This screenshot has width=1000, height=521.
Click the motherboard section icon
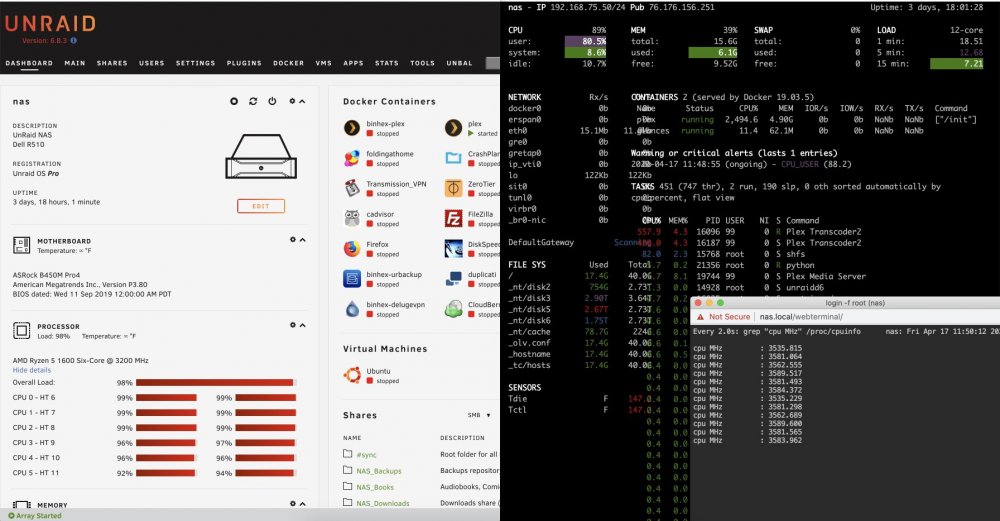[22, 245]
